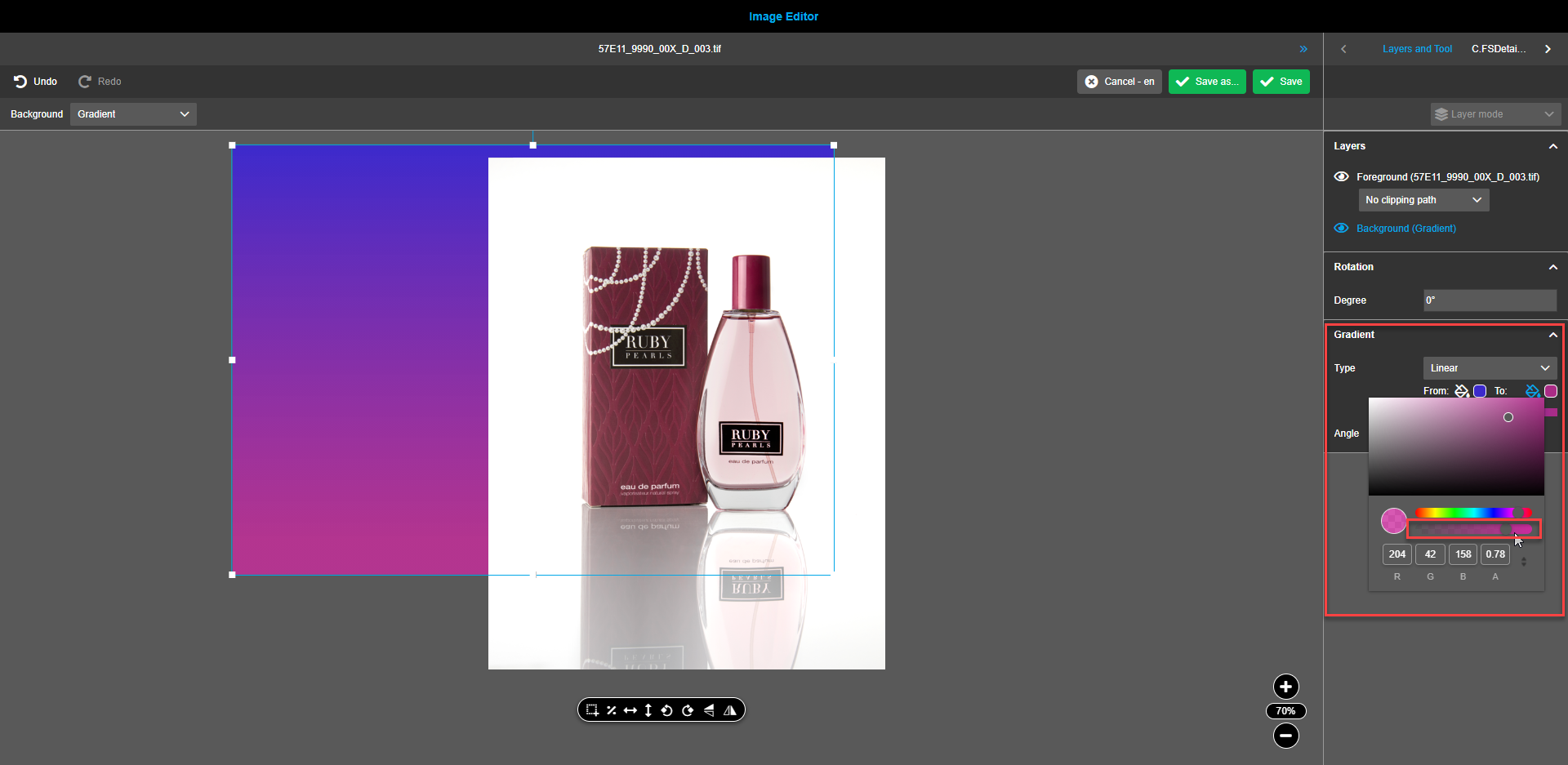Click Undo in the top toolbar

pos(34,82)
